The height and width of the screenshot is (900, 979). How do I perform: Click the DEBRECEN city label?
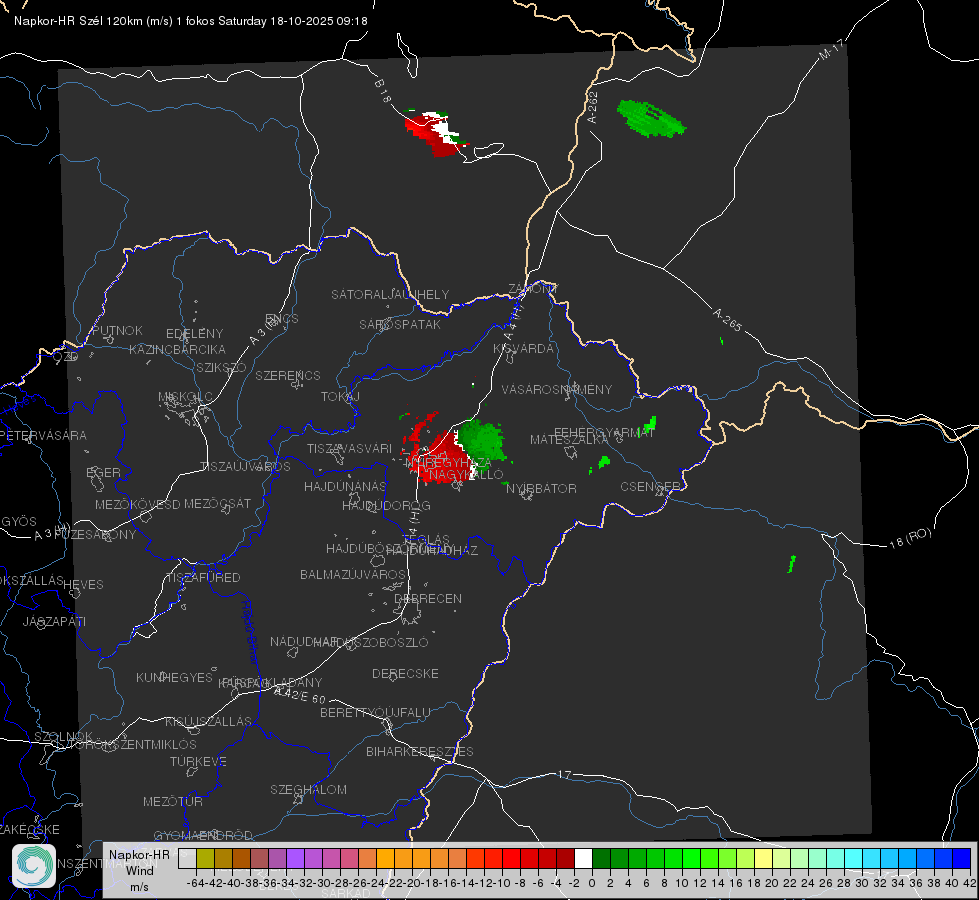pyautogui.click(x=428, y=598)
